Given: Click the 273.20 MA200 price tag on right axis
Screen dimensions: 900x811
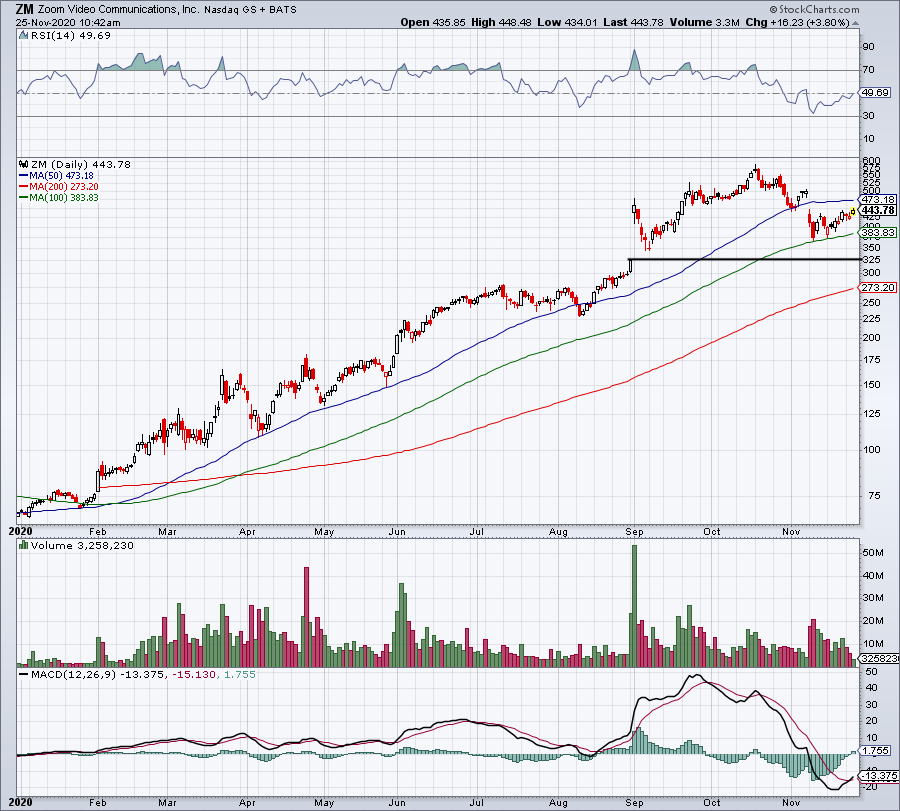Looking at the screenshot, I should (x=878, y=288).
